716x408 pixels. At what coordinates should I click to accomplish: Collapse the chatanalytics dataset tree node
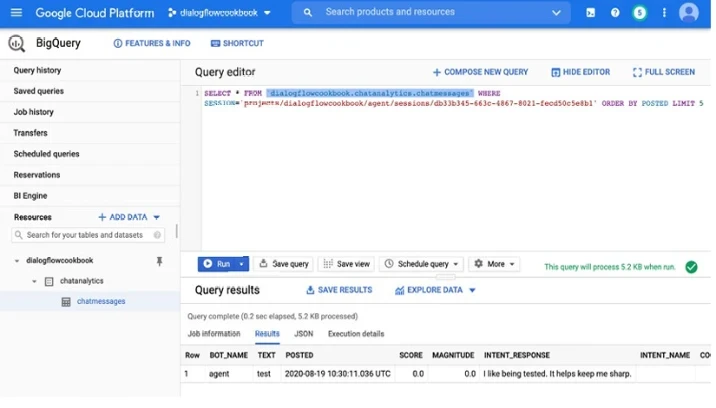coord(34,281)
